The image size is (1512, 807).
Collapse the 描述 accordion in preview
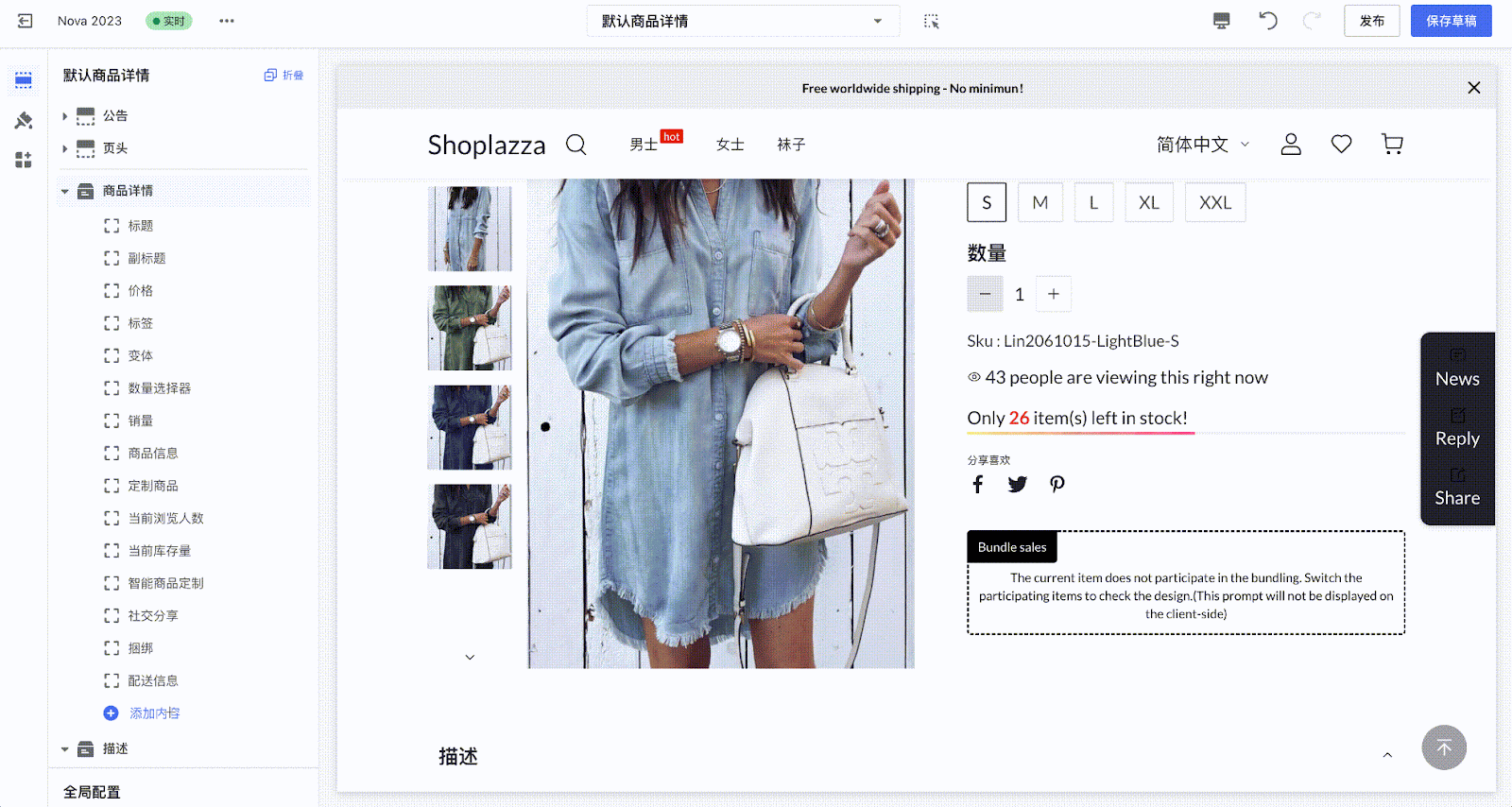click(x=1387, y=755)
